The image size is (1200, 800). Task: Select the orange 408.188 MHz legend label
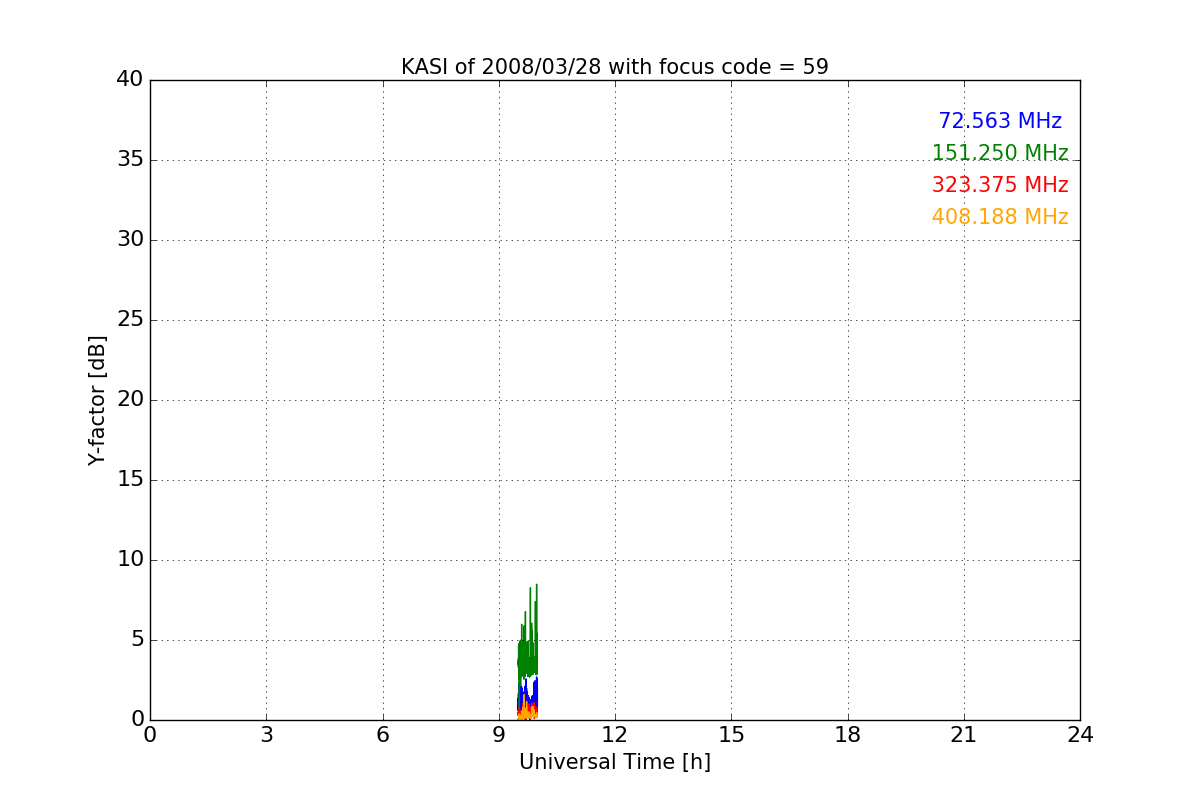[1000, 217]
